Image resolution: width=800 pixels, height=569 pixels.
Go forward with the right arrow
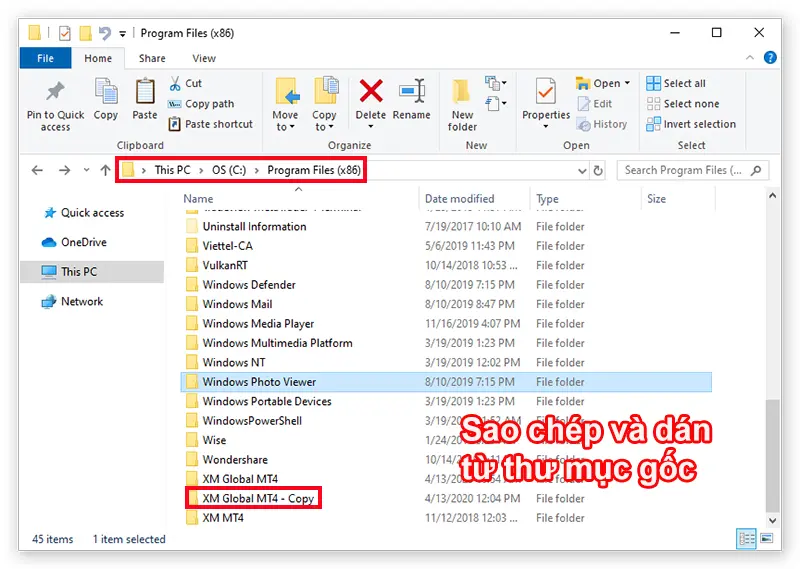click(x=64, y=170)
